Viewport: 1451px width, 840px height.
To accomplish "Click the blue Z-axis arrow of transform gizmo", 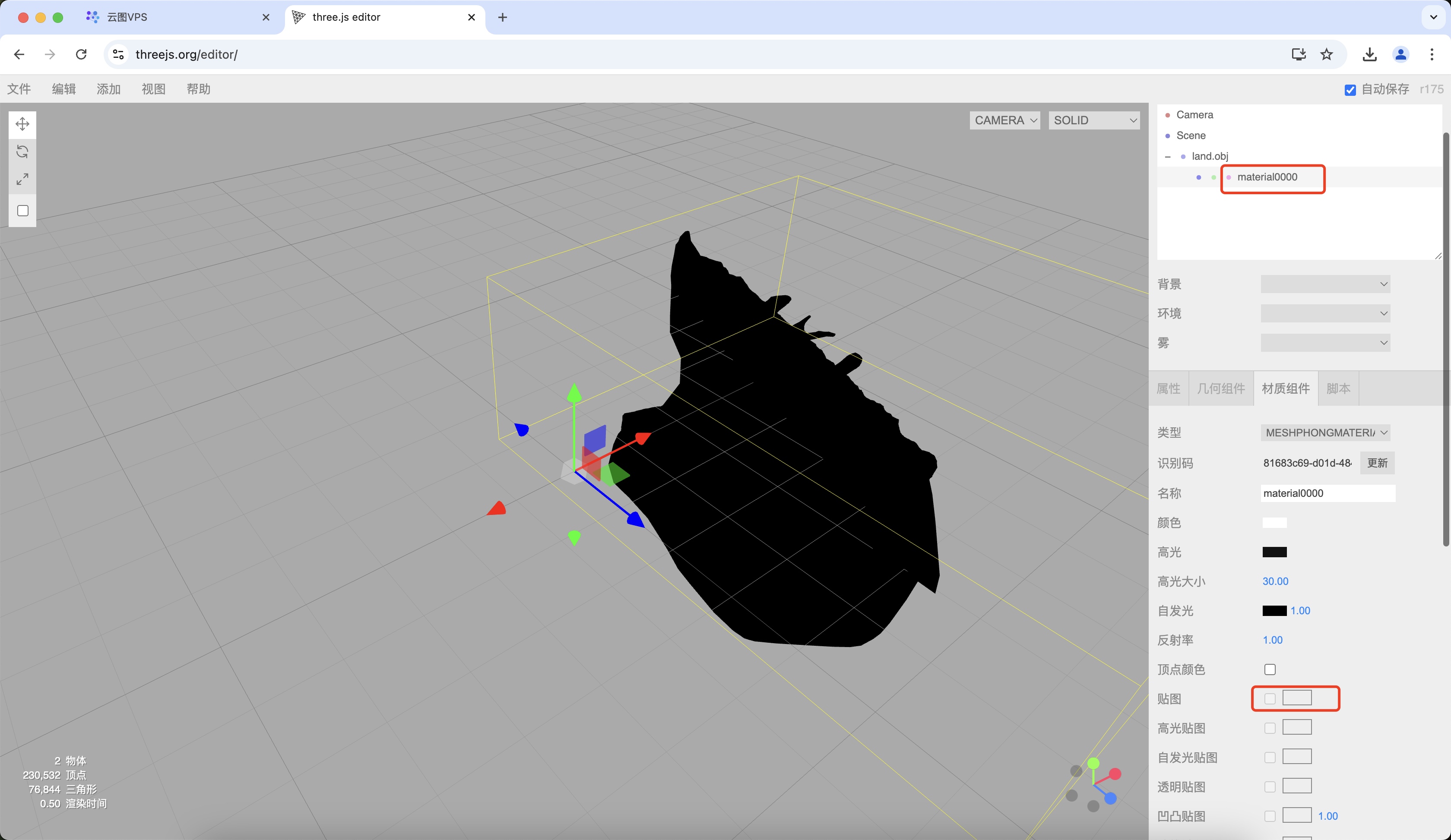I will point(636,520).
